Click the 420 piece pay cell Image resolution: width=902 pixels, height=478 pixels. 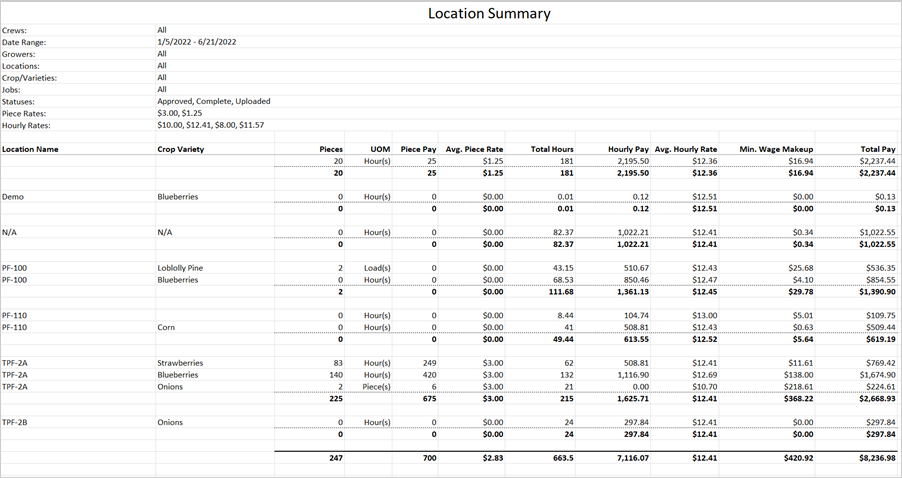point(429,375)
